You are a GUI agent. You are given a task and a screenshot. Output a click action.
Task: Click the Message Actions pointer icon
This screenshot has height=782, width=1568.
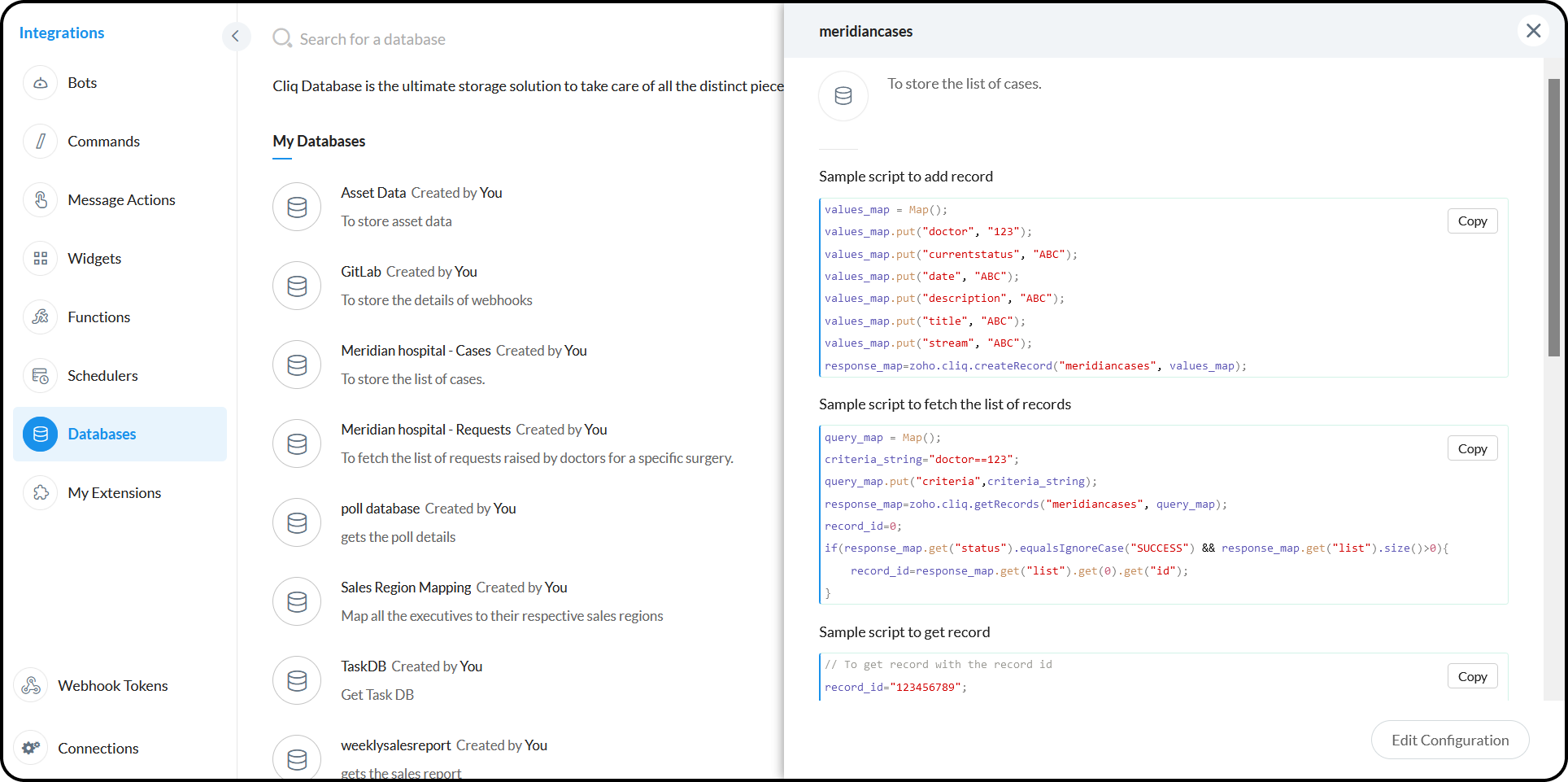click(41, 200)
